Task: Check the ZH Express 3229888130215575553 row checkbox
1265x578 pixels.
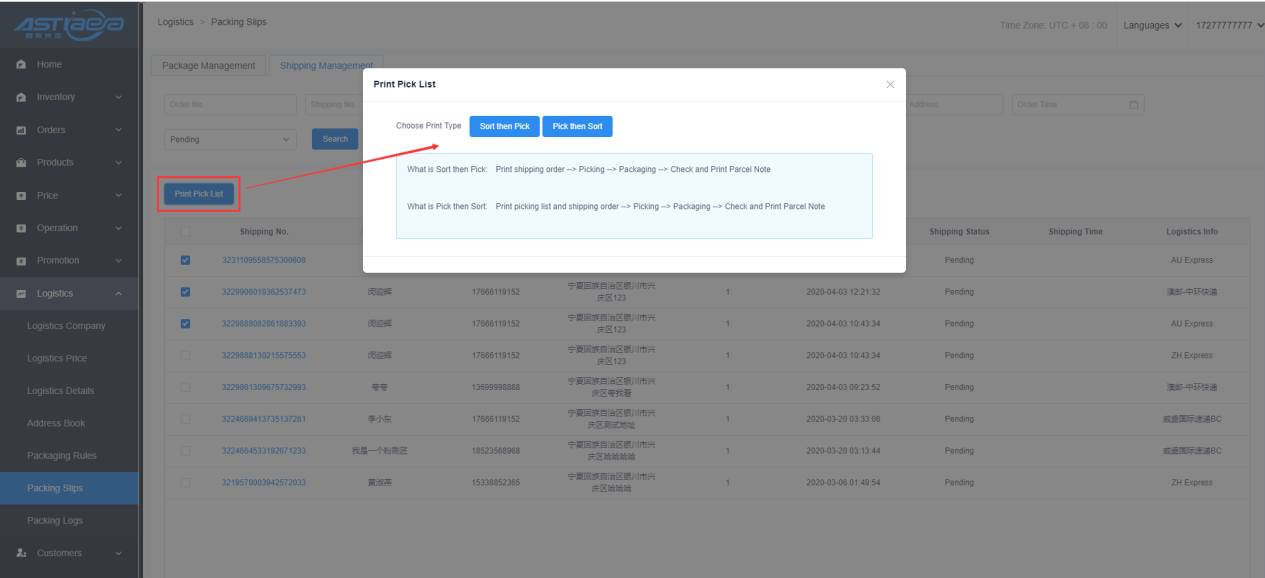Action: coord(185,355)
